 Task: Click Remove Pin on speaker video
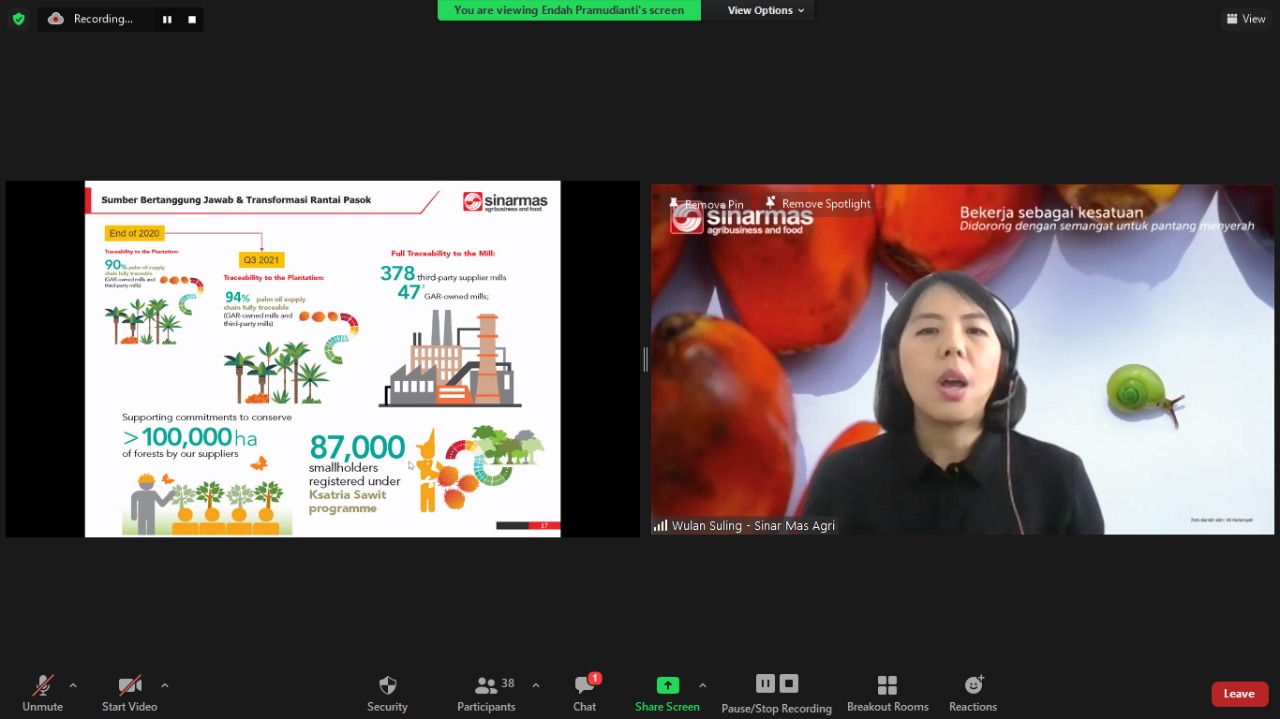(706, 204)
